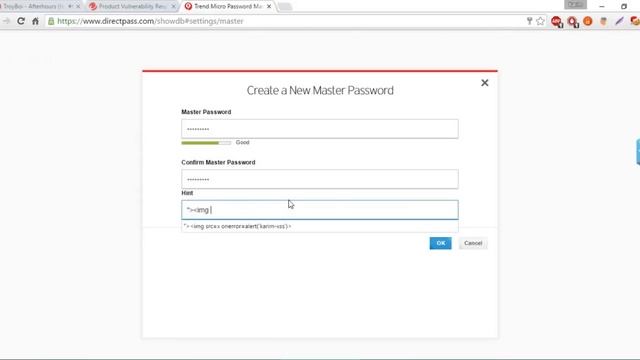Minimize the browser window
640x360 pixels.
click(x=602, y=7)
